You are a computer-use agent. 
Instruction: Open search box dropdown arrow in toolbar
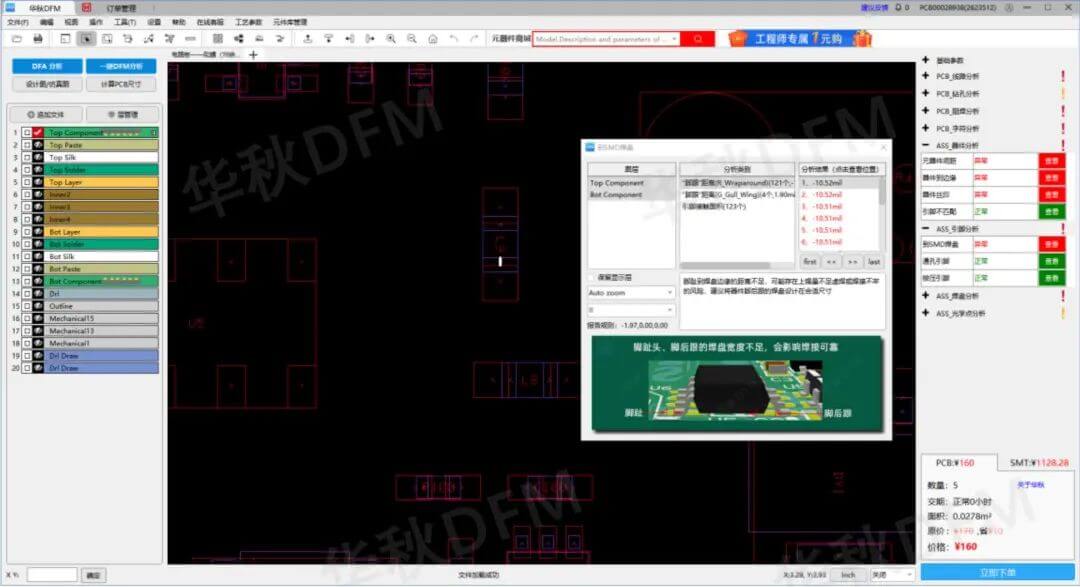(x=674, y=39)
